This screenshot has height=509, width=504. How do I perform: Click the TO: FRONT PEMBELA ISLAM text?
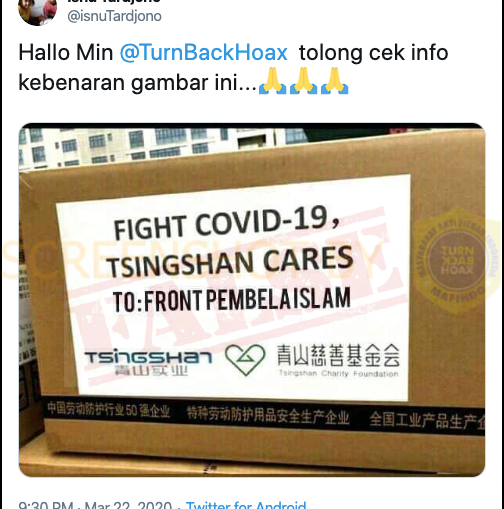(232, 299)
